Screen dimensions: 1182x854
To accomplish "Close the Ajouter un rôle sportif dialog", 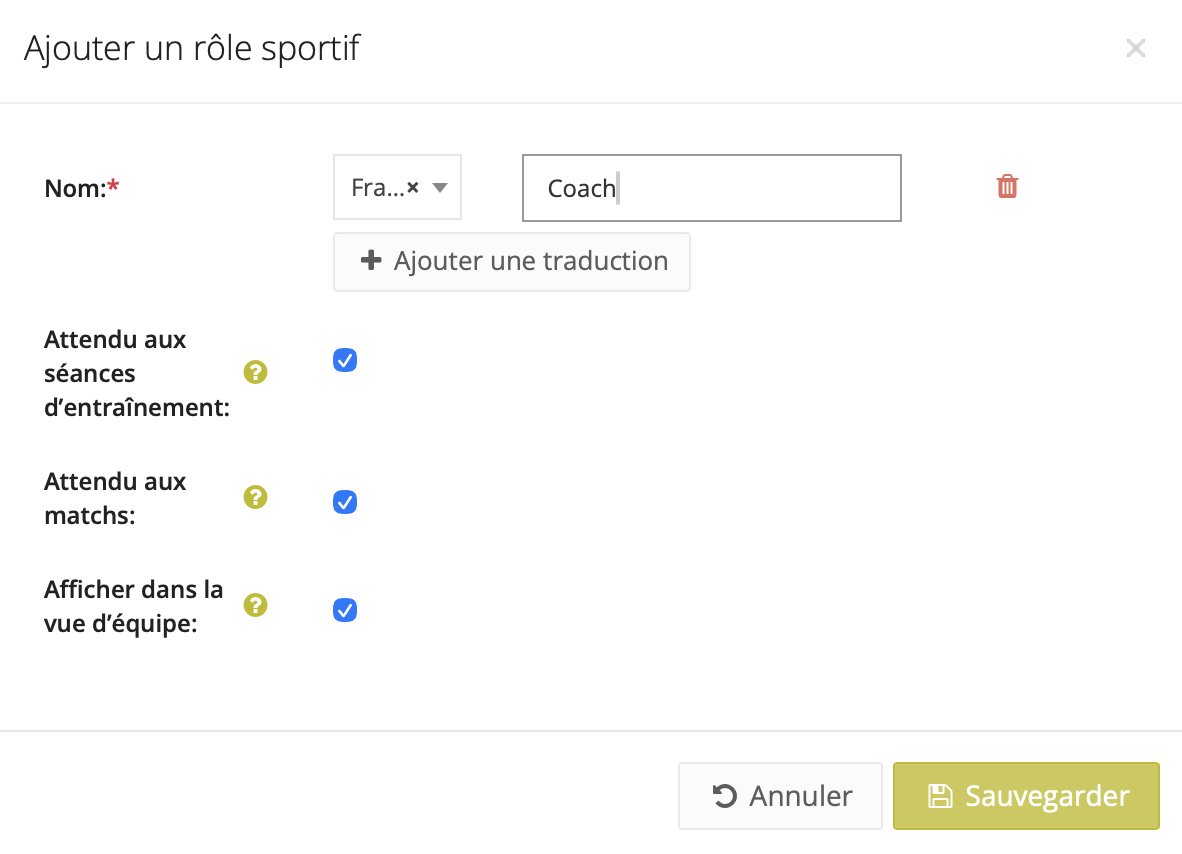I will click(x=1135, y=48).
